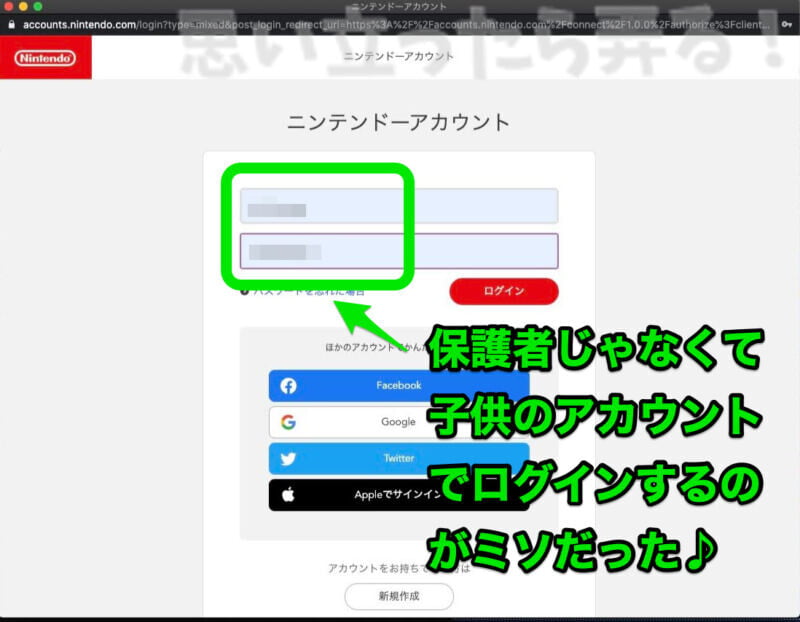Click the header ニンテンドーアカウント text
This screenshot has width=800, height=622.
pos(398,56)
